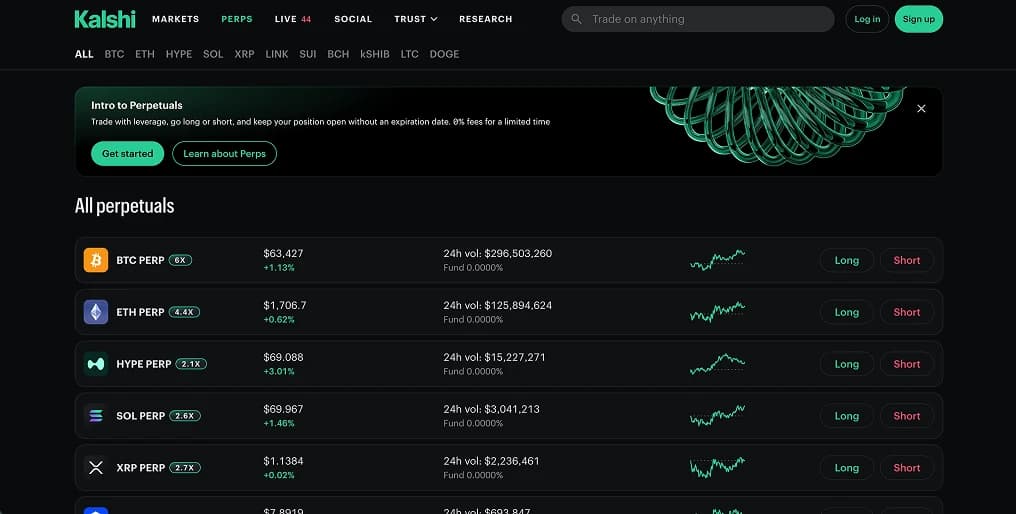Filter perpetuals by BCH
This screenshot has width=1016, height=514.
tap(338, 54)
